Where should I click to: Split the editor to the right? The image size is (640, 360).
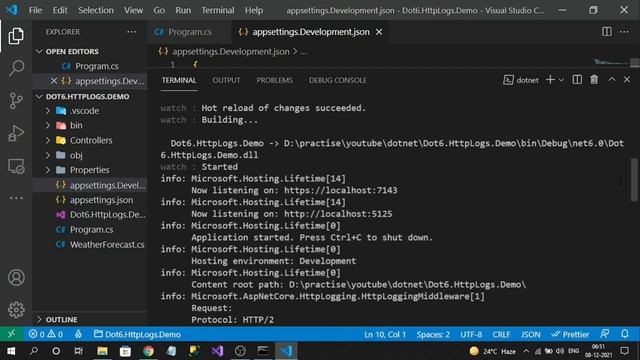[x=607, y=32]
